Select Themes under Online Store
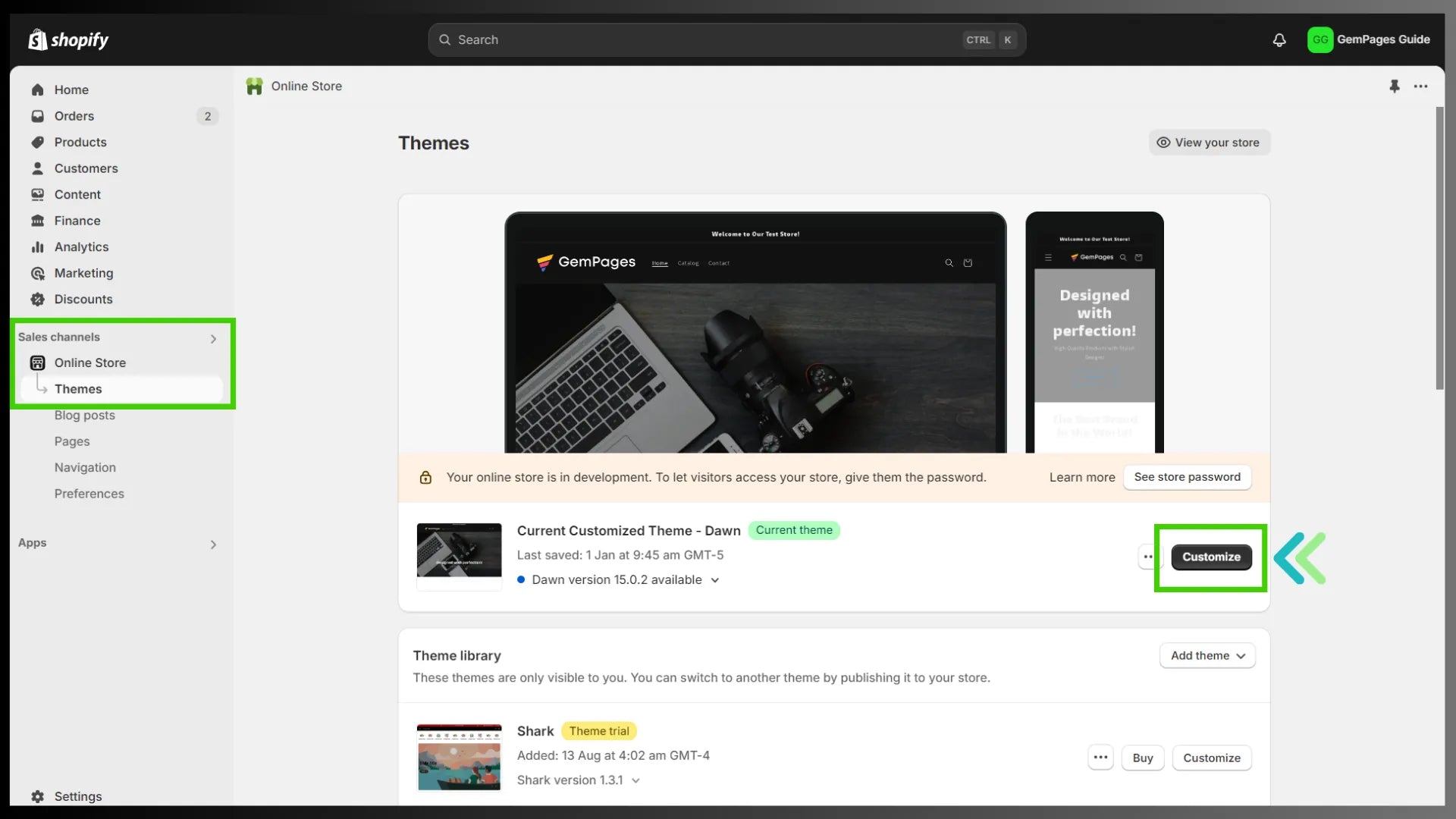This screenshot has width=1456, height=819. pyautogui.click(x=121, y=389)
